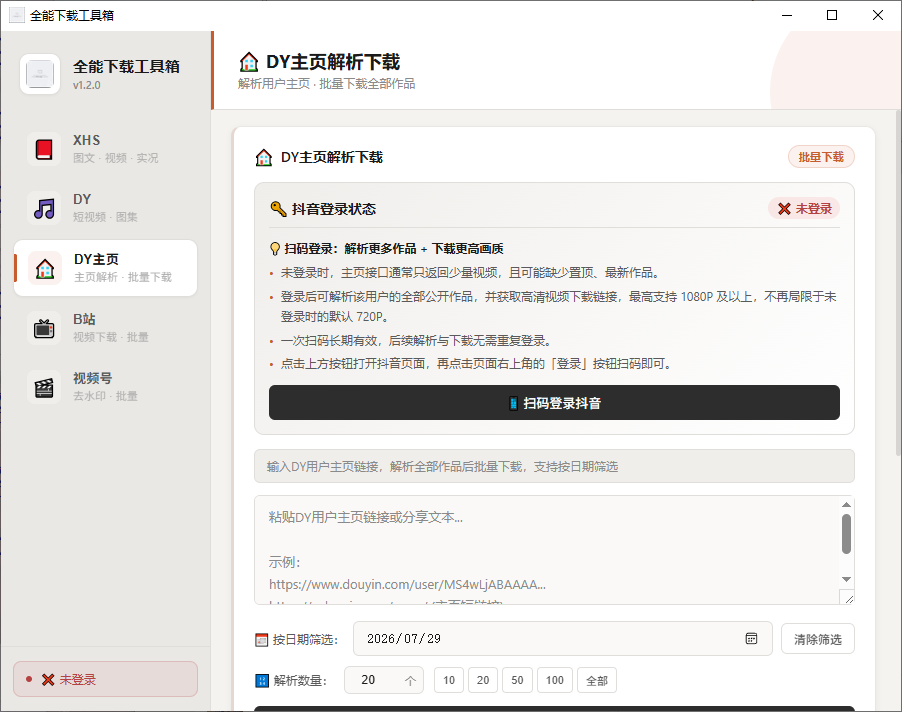Click the red X in the sidebar login status
The width and height of the screenshot is (902, 712).
(48, 680)
